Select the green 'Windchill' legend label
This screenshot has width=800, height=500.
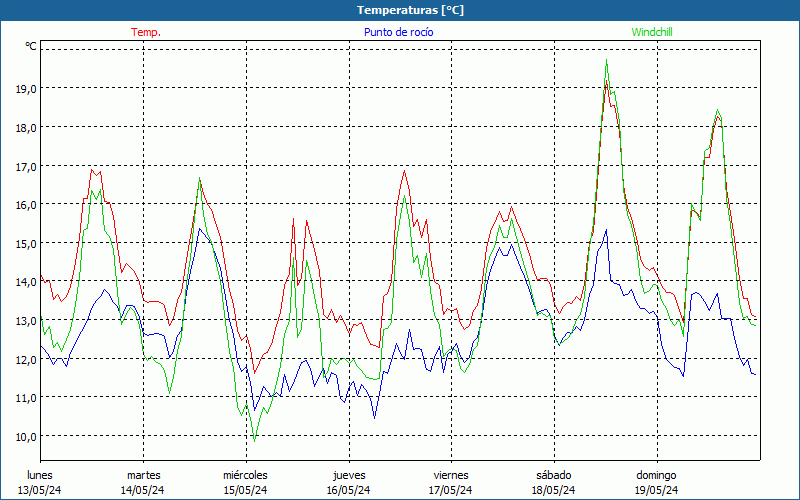click(x=652, y=32)
